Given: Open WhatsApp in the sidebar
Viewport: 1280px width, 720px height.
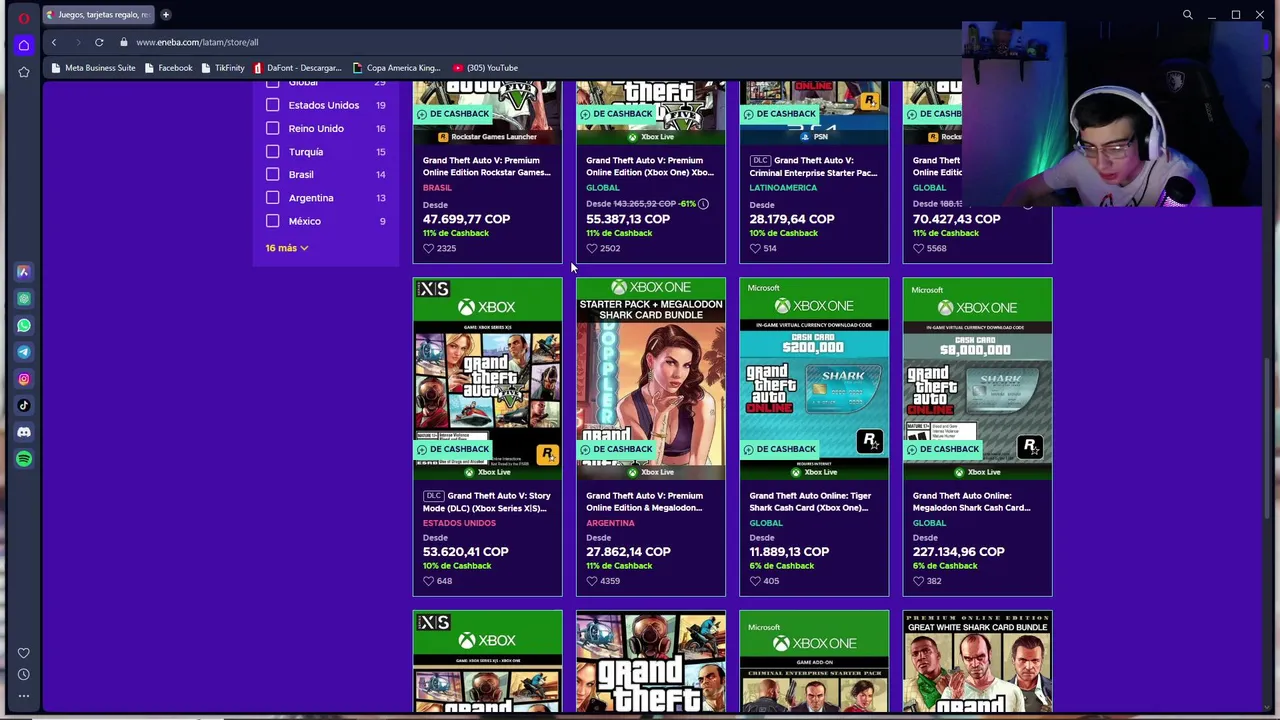Looking at the screenshot, I should (24, 325).
